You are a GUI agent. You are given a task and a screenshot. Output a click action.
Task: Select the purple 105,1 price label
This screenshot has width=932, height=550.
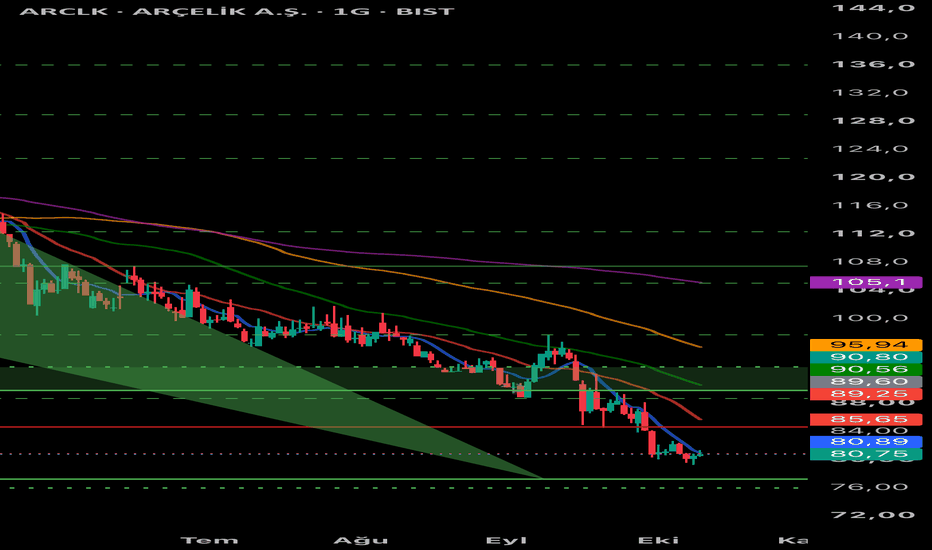(x=866, y=282)
